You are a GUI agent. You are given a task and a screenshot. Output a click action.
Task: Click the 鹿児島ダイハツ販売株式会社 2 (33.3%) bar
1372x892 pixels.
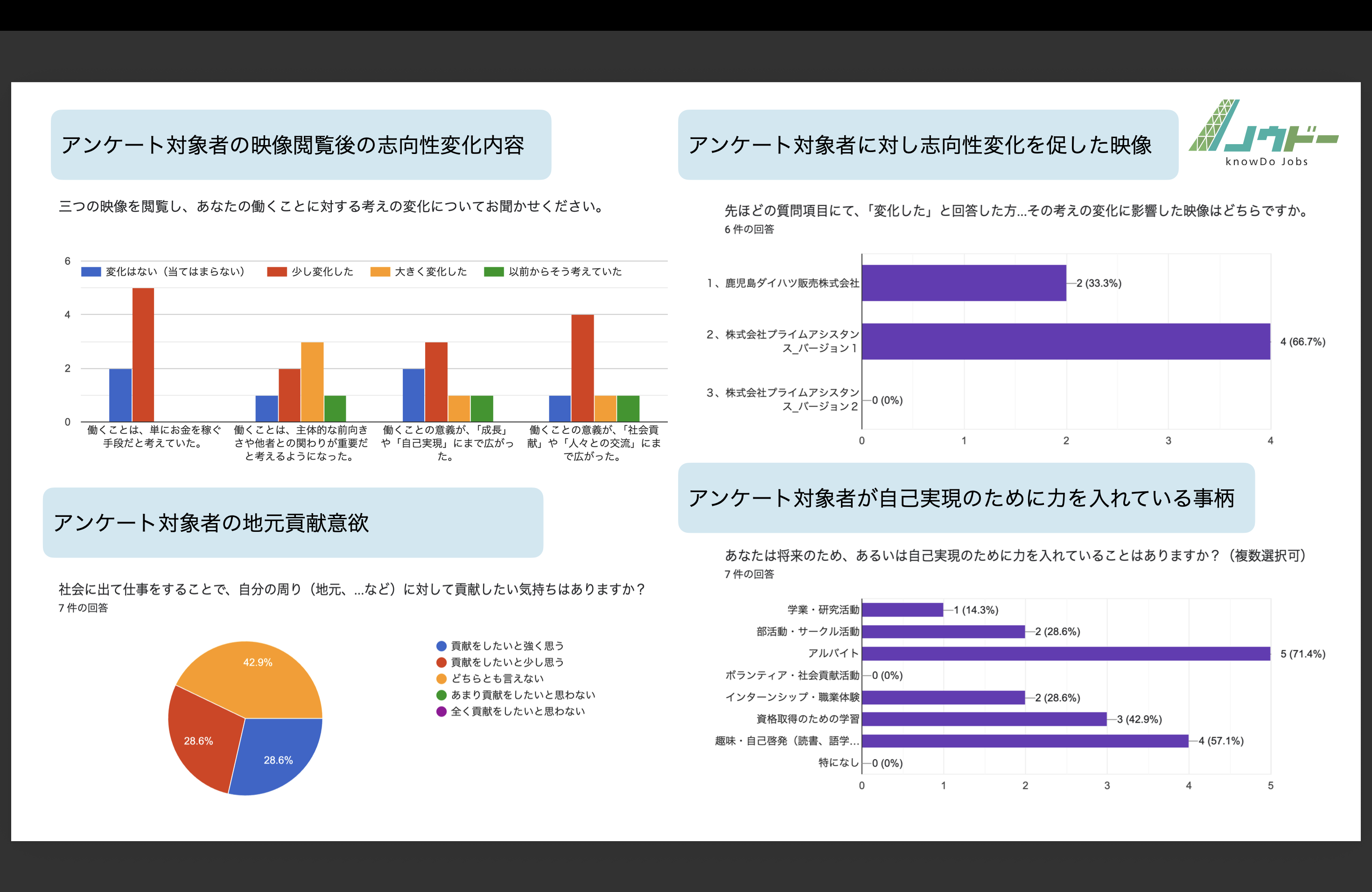[963, 283]
